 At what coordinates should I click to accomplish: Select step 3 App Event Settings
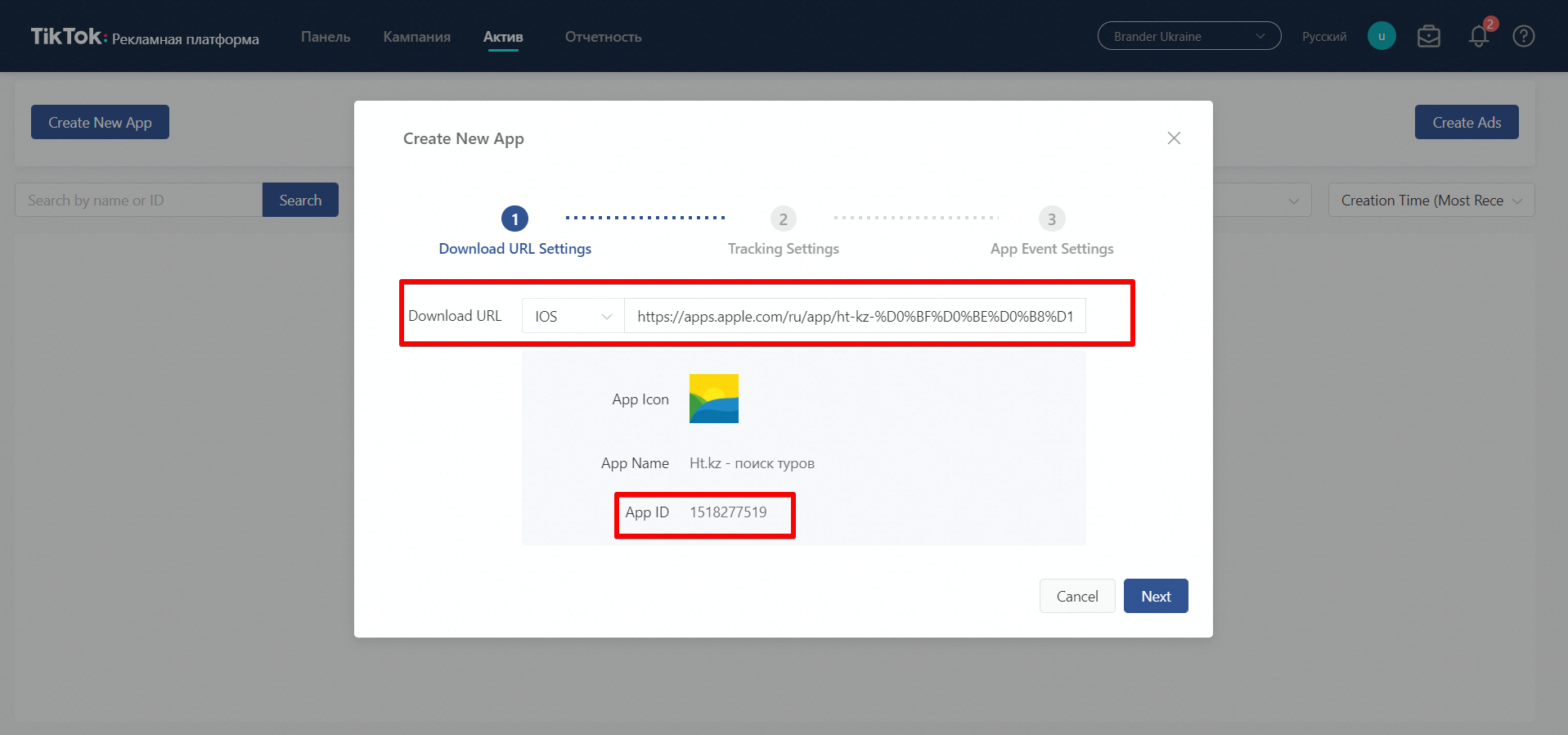tap(1051, 219)
